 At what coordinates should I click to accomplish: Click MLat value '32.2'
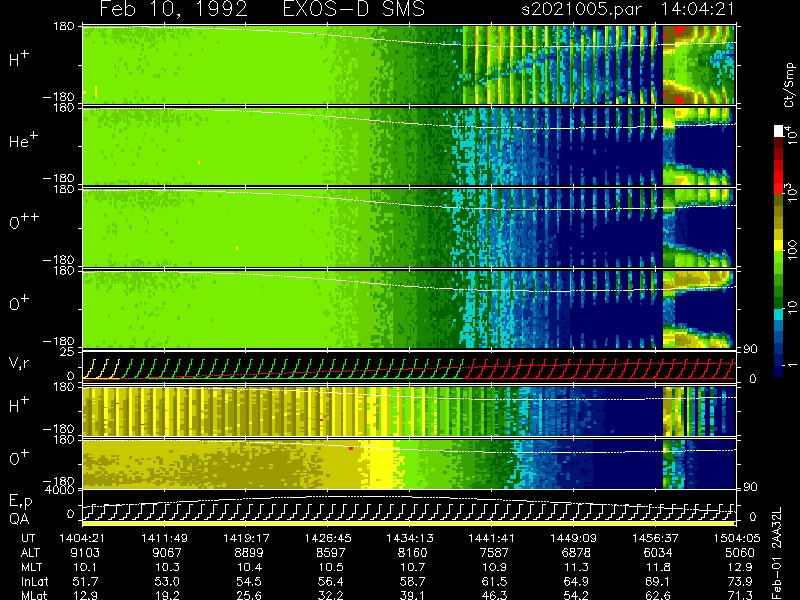pyautogui.click(x=331, y=595)
